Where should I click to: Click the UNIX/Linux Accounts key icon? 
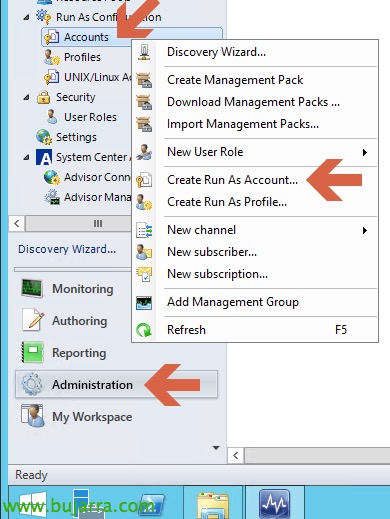[x=52, y=77]
